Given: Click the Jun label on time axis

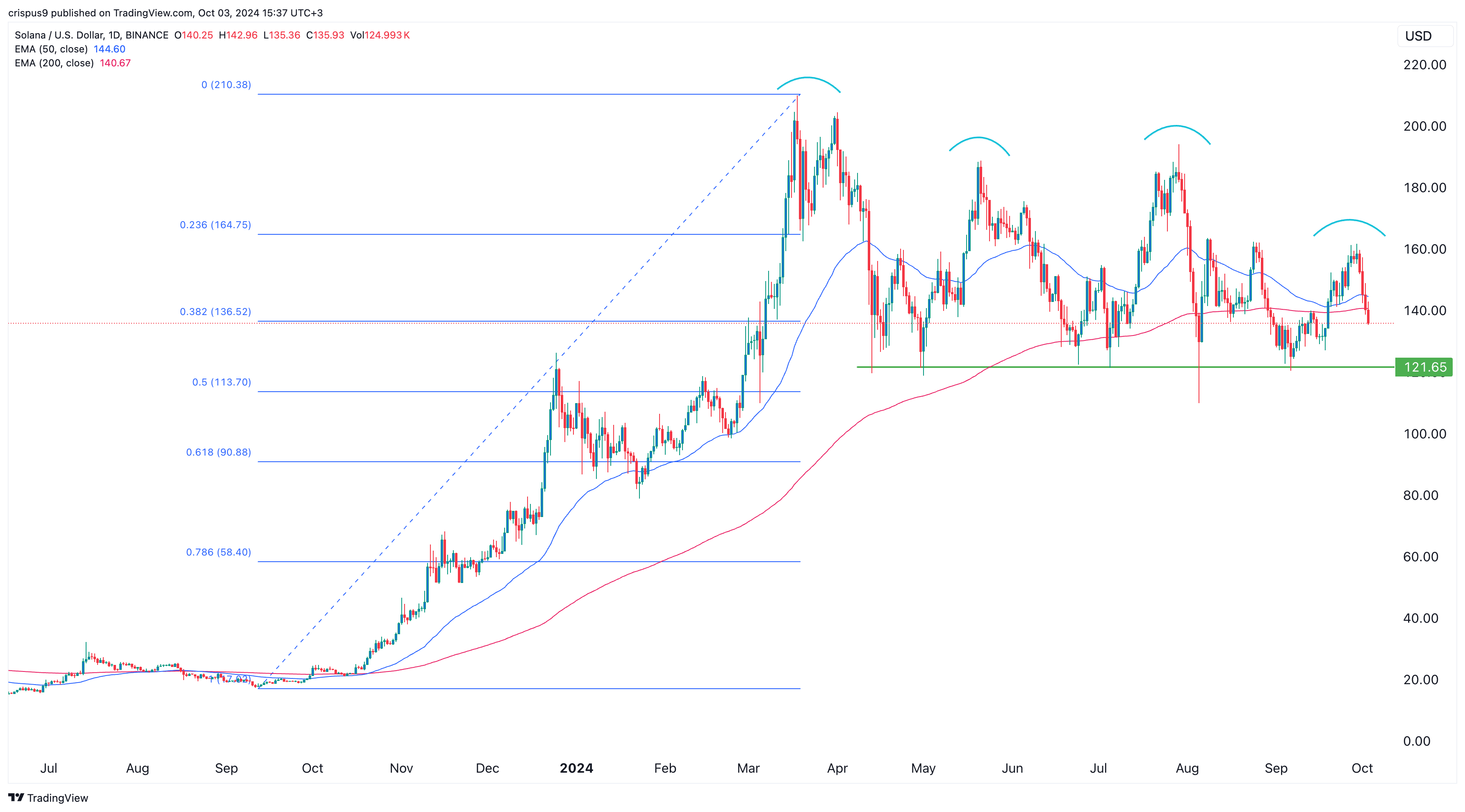Looking at the screenshot, I should click(1012, 768).
